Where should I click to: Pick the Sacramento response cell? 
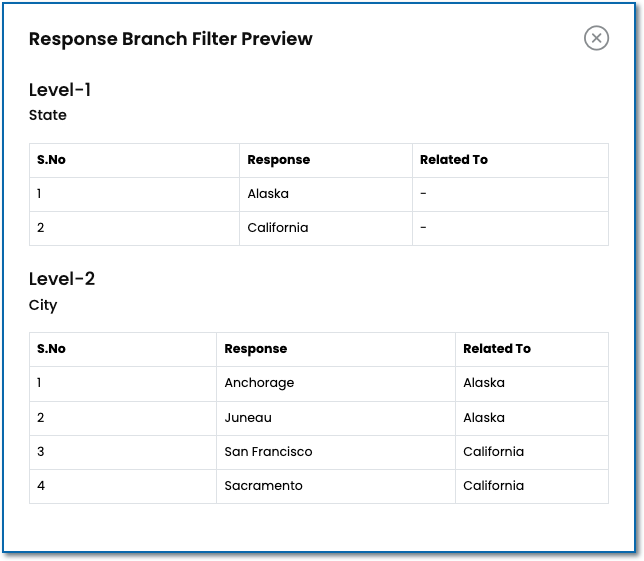click(263, 486)
